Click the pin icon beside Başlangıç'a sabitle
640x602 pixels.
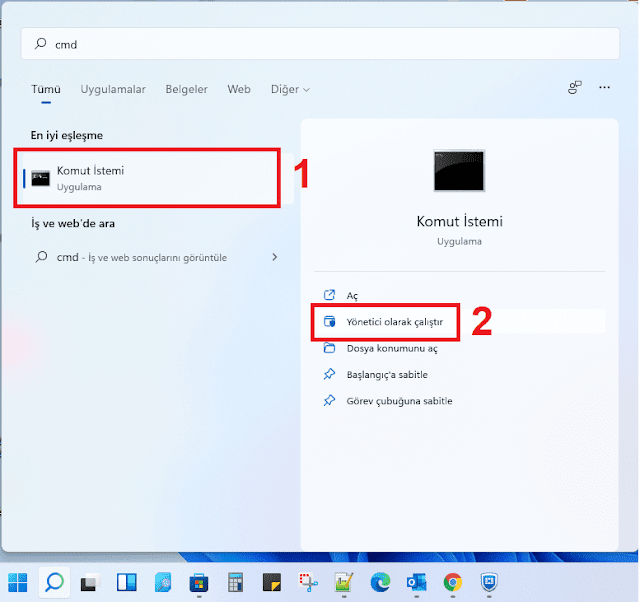(x=329, y=374)
